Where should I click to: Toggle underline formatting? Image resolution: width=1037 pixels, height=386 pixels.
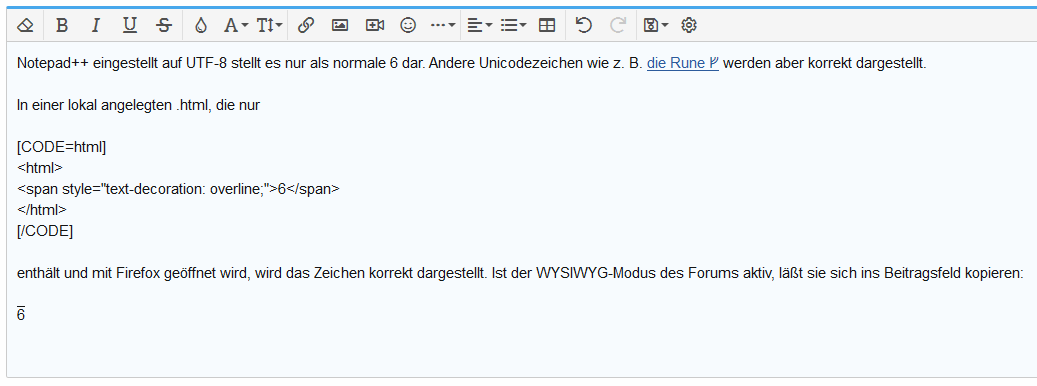pyautogui.click(x=130, y=26)
